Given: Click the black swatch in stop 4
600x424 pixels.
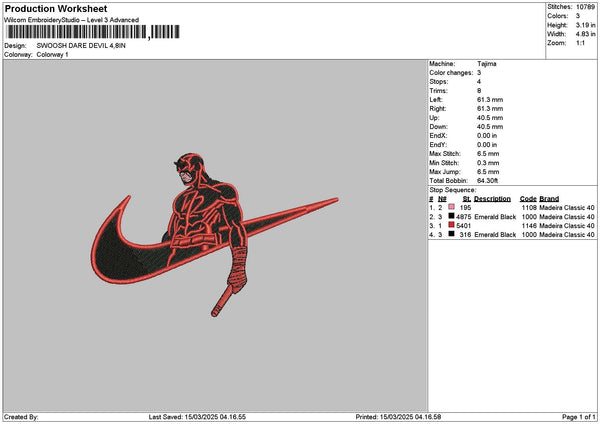Looking at the screenshot, I should (x=452, y=234).
